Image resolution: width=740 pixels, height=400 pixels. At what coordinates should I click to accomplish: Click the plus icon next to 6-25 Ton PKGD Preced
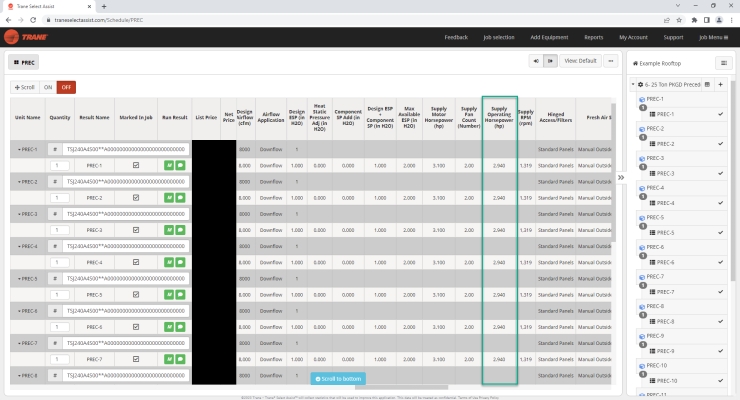point(721,84)
